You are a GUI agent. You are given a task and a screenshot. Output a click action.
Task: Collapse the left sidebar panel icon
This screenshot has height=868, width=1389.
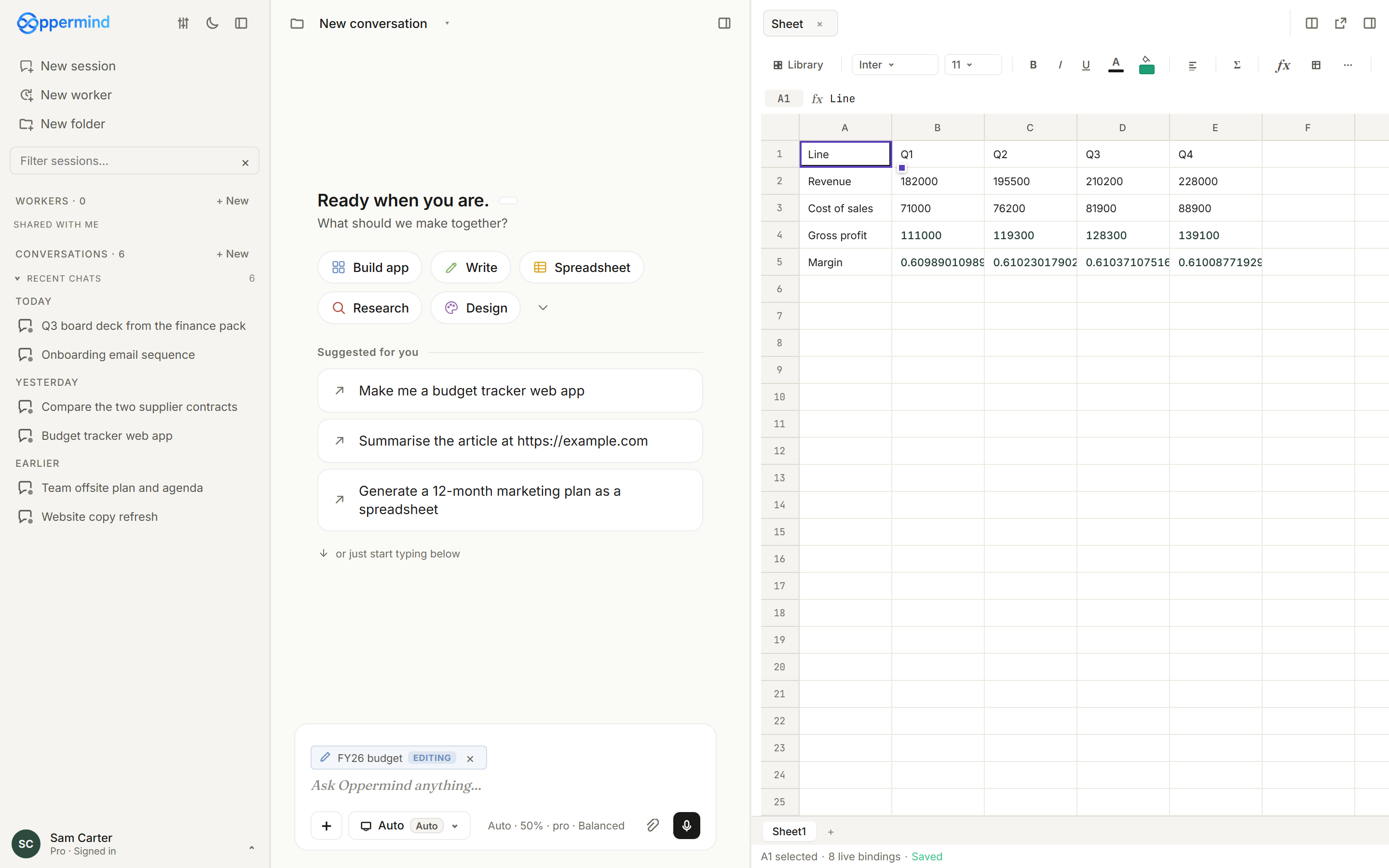coord(241,23)
